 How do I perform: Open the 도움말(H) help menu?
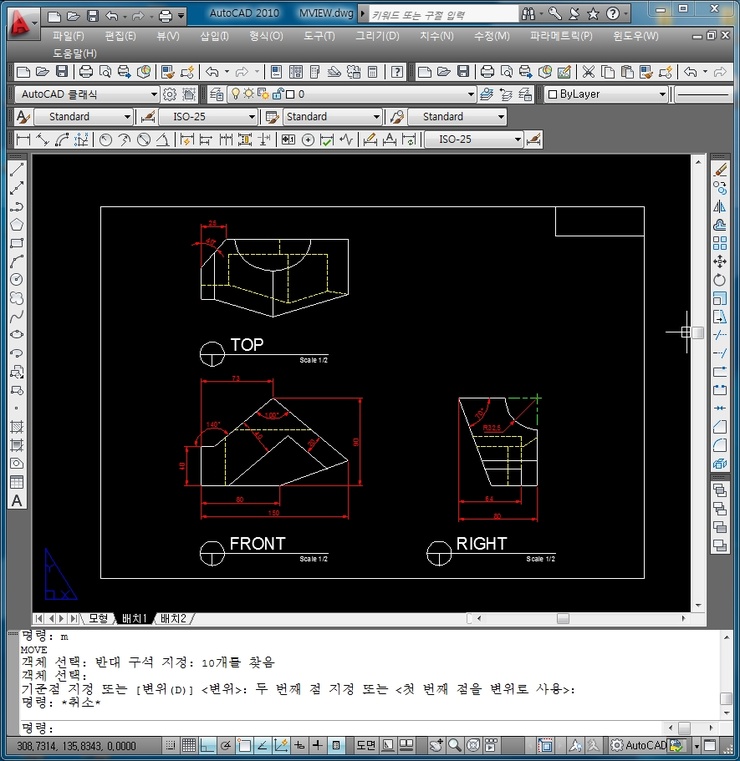[x=75, y=52]
